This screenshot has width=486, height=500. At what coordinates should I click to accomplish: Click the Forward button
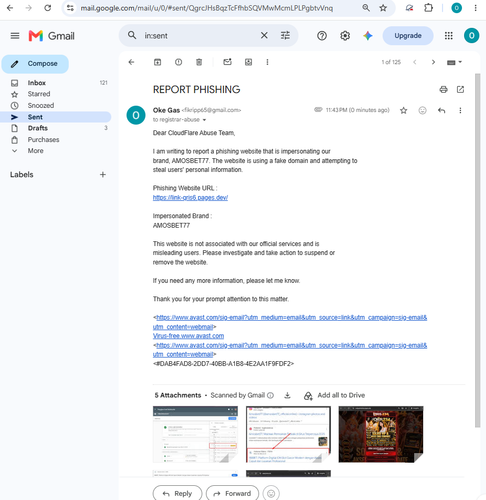tap(232, 493)
